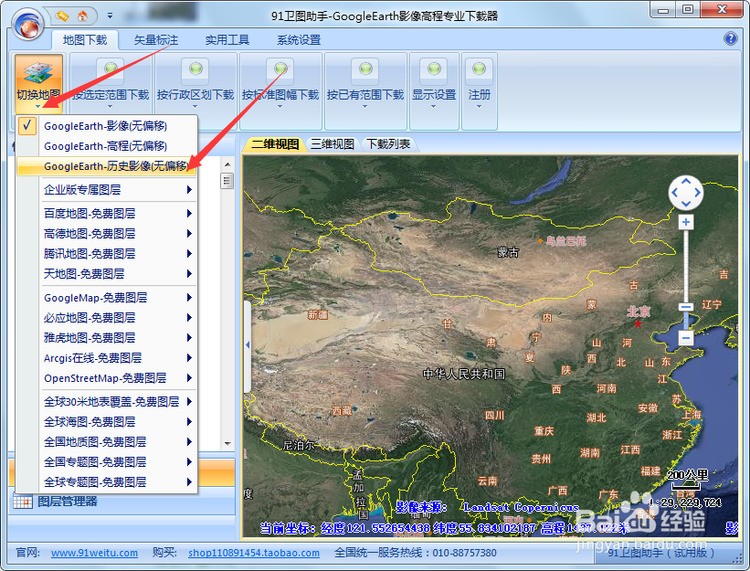The height and width of the screenshot is (571, 750).
Task: Expand the 百度地图-免费图层 submenu
Action: point(107,213)
